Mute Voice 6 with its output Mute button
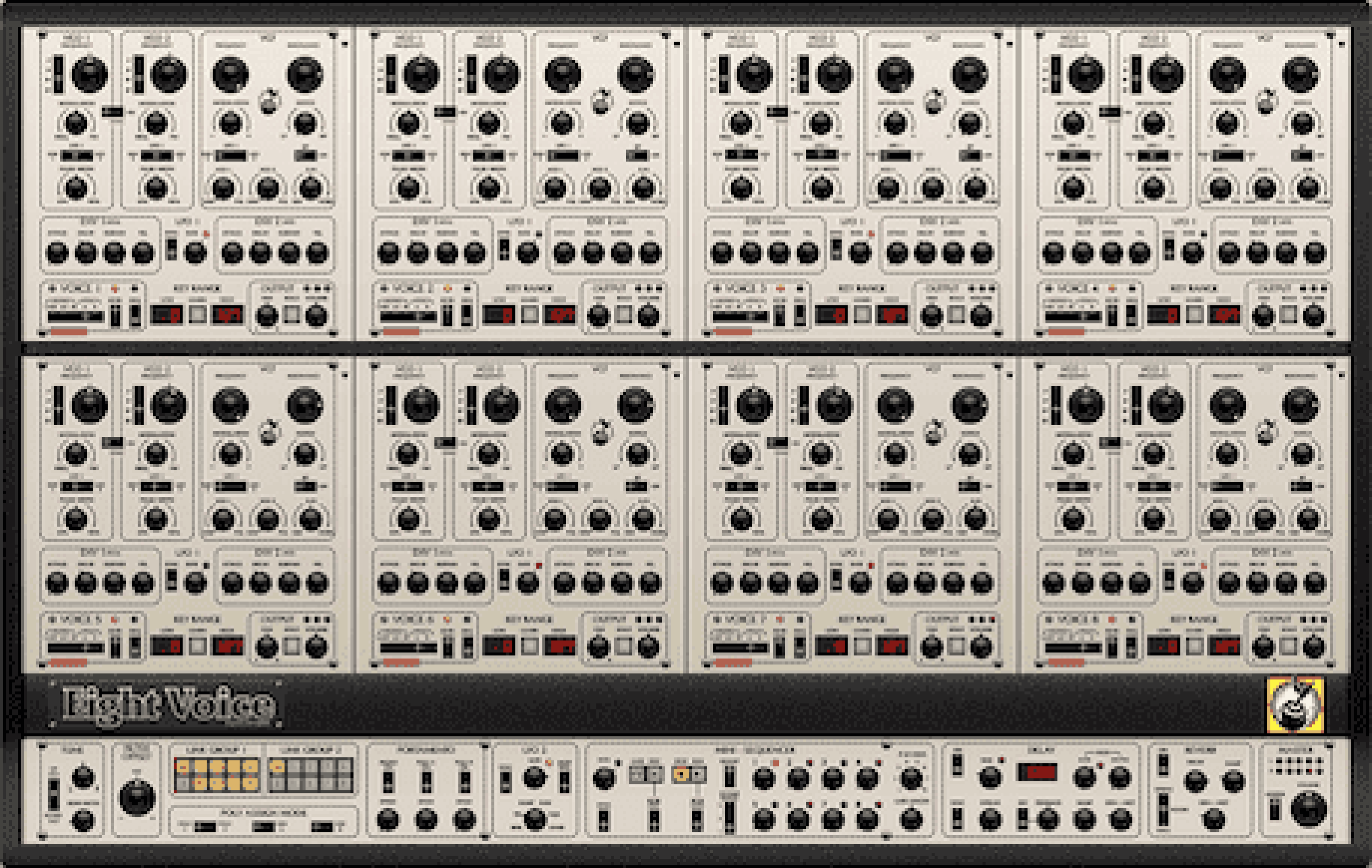Image resolution: width=1372 pixels, height=868 pixels. point(624,646)
